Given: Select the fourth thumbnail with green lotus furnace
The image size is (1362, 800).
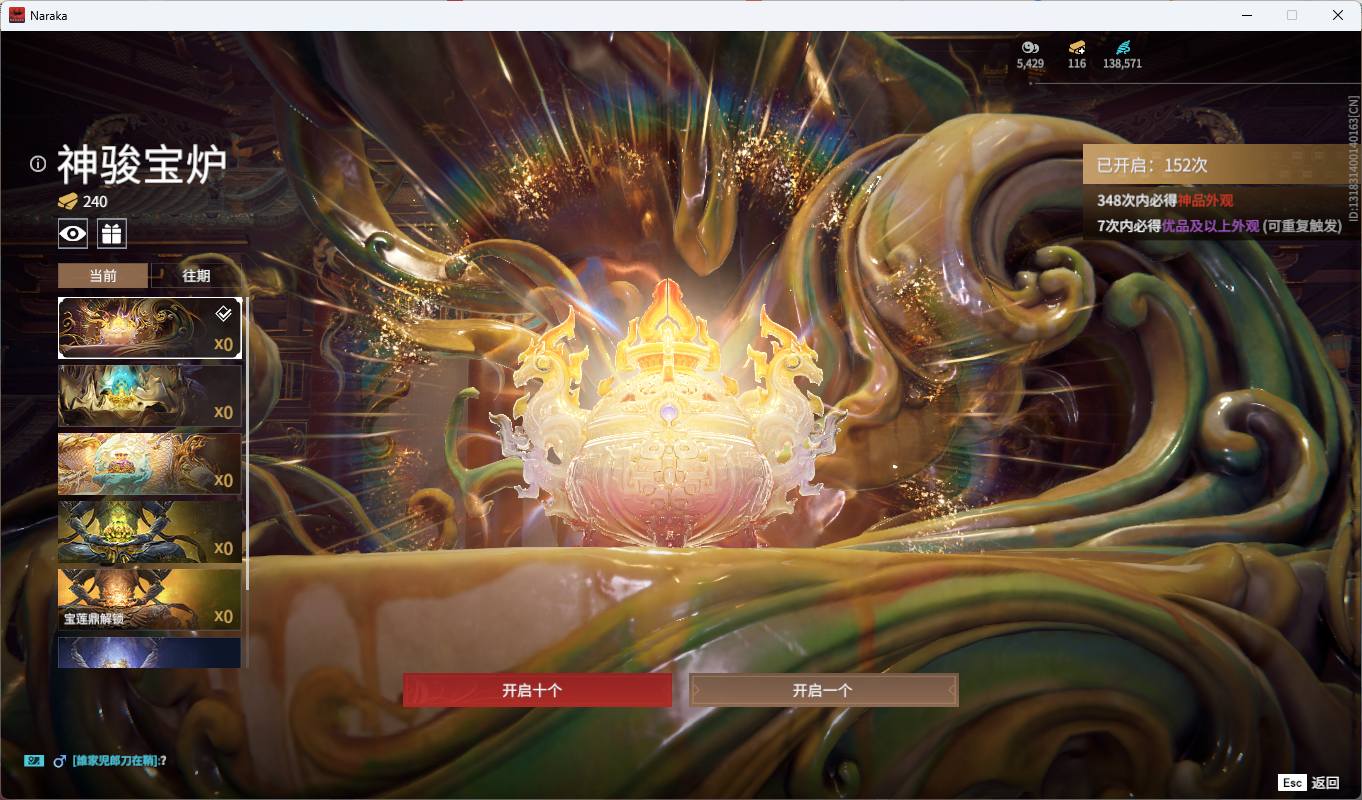Looking at the screenshot, I should click(x=150, y=532).
